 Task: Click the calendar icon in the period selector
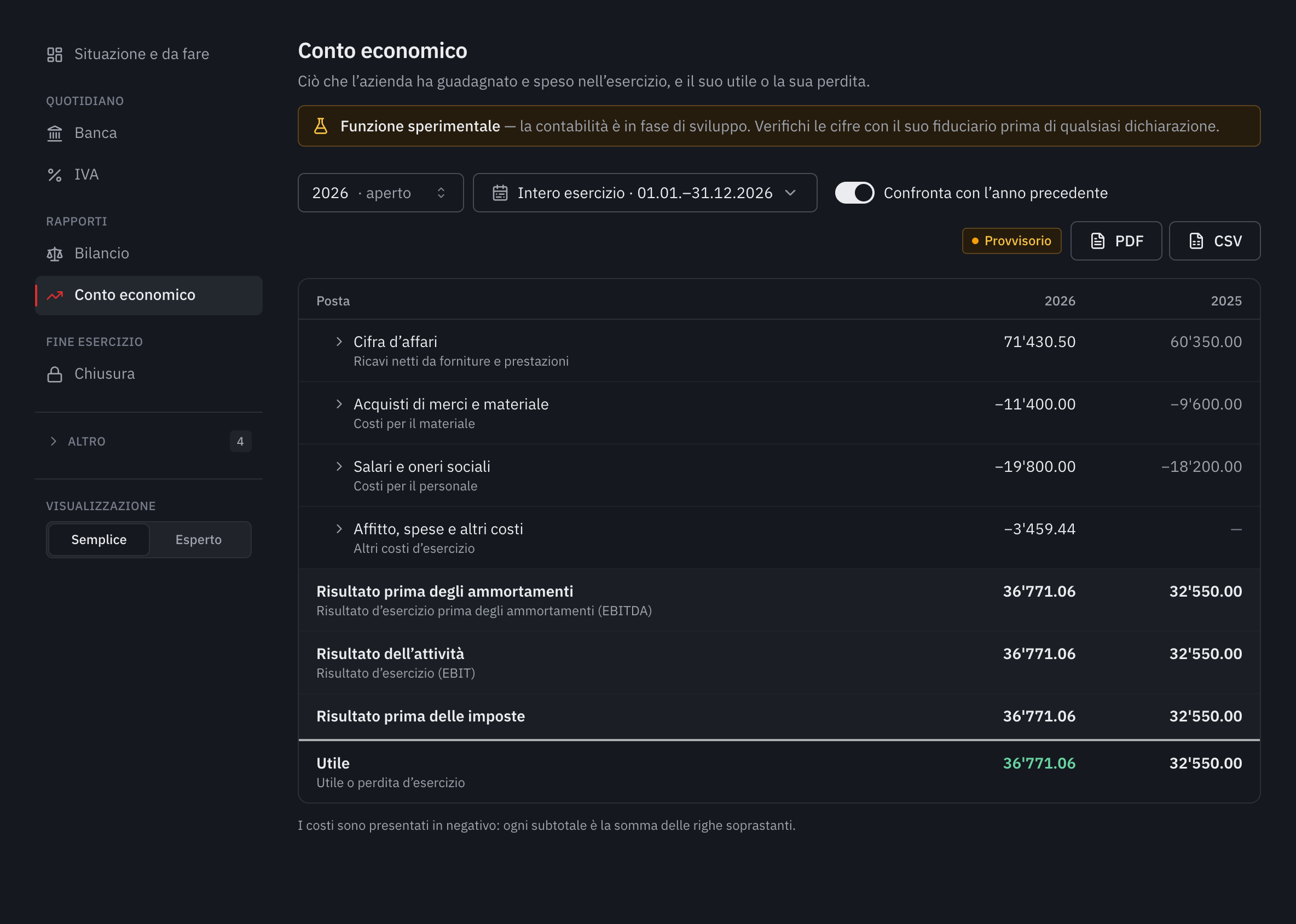500,193
